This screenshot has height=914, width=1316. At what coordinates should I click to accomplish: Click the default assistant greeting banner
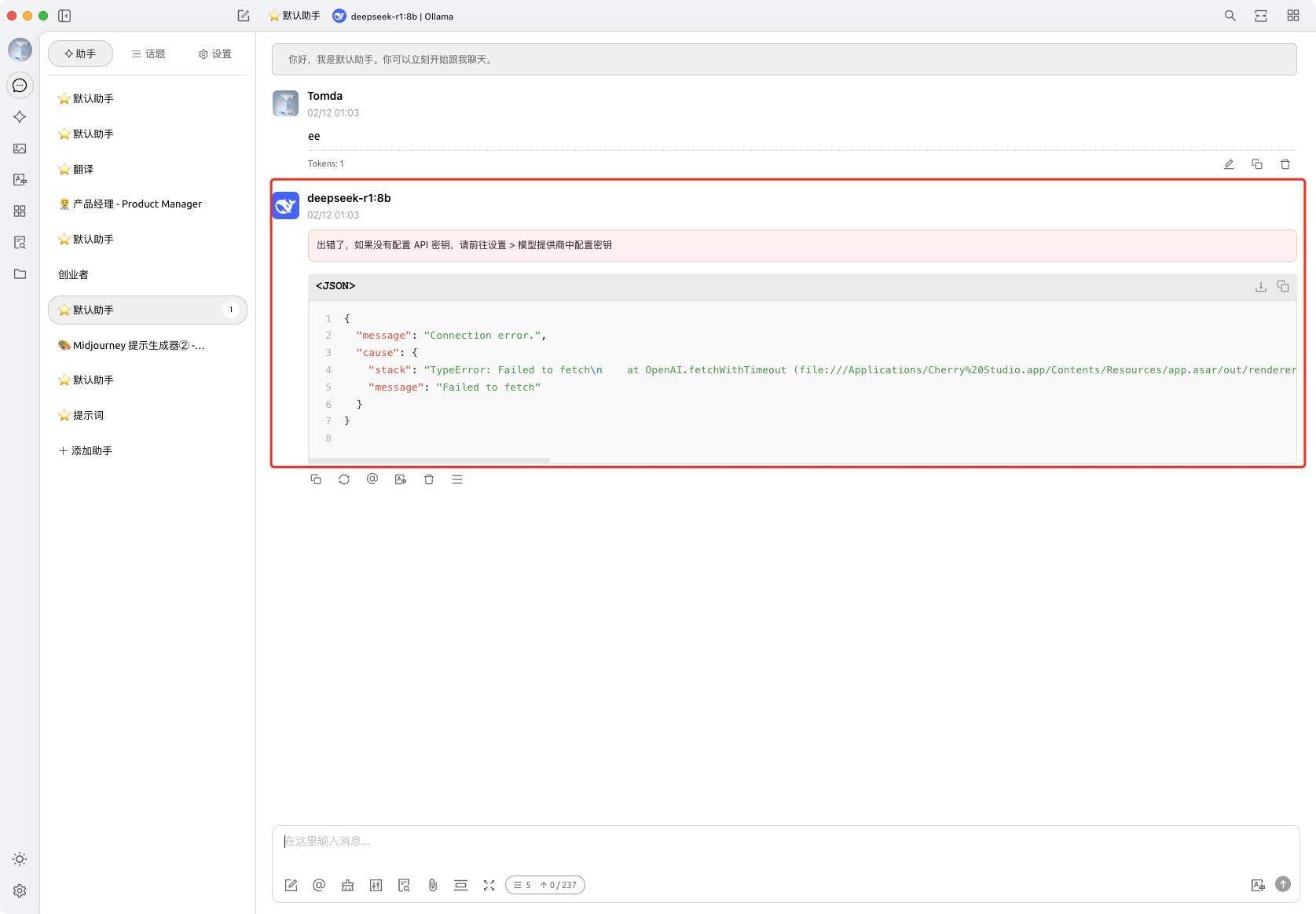click(x=784, y=60)
